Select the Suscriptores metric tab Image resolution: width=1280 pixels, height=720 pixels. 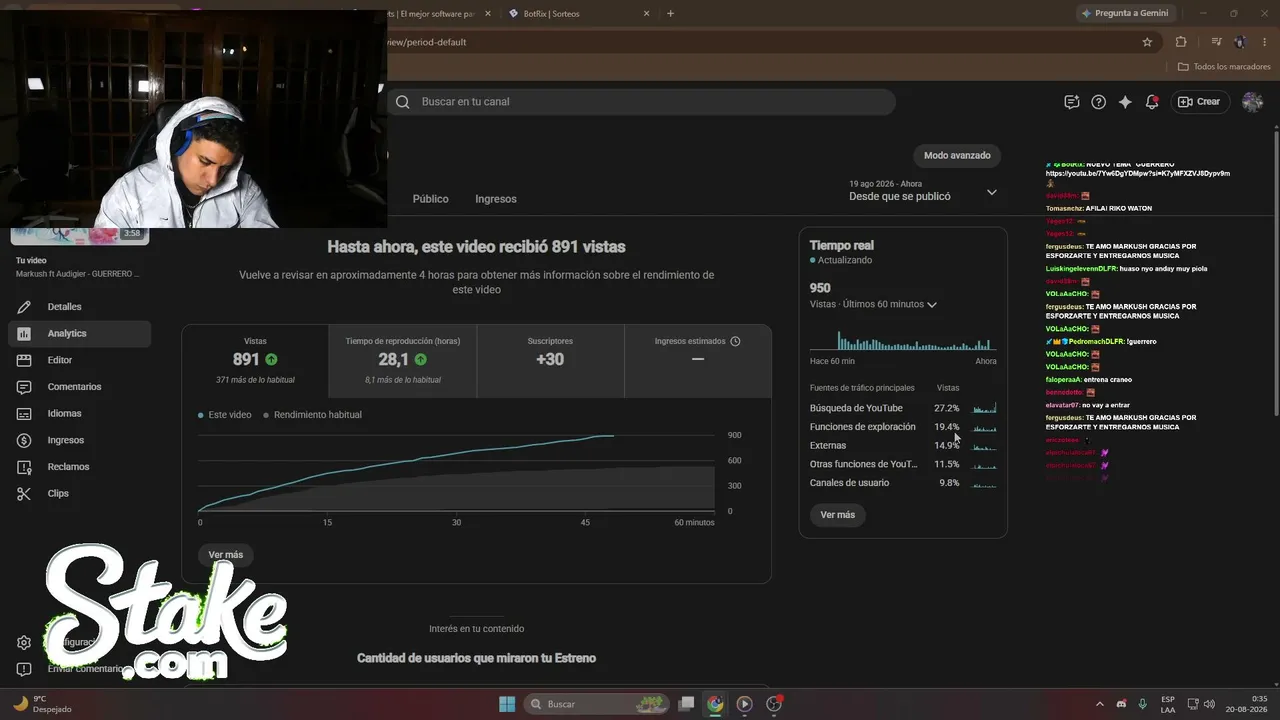pos(550,360)
